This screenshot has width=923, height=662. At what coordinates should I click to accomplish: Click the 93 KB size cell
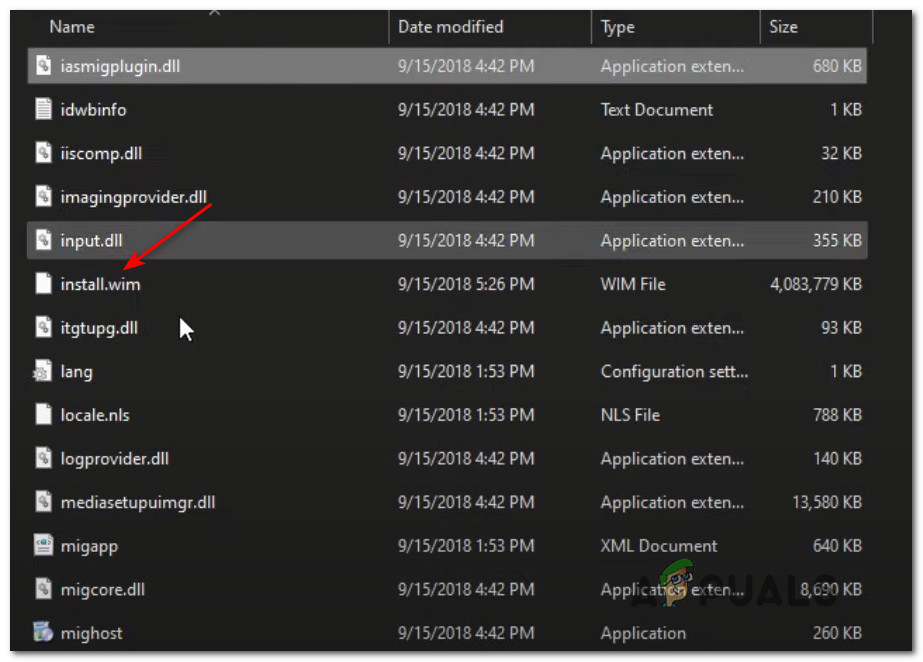[841, 327]
